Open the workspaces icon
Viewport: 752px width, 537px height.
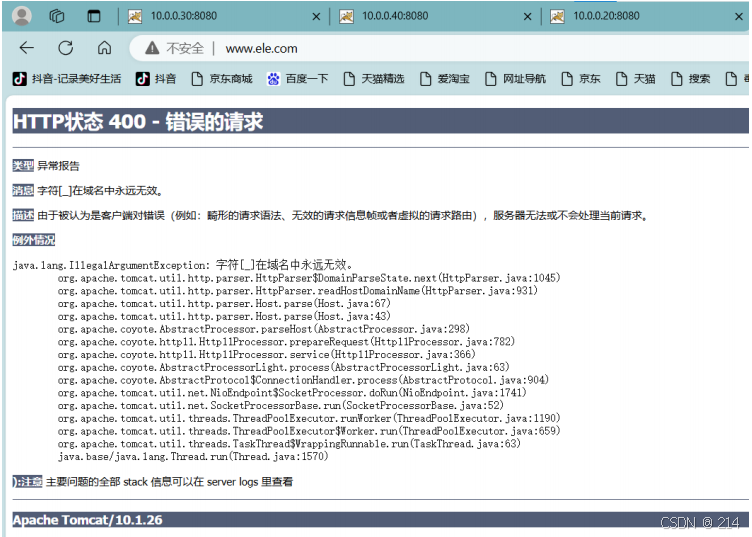coord(57,16)
